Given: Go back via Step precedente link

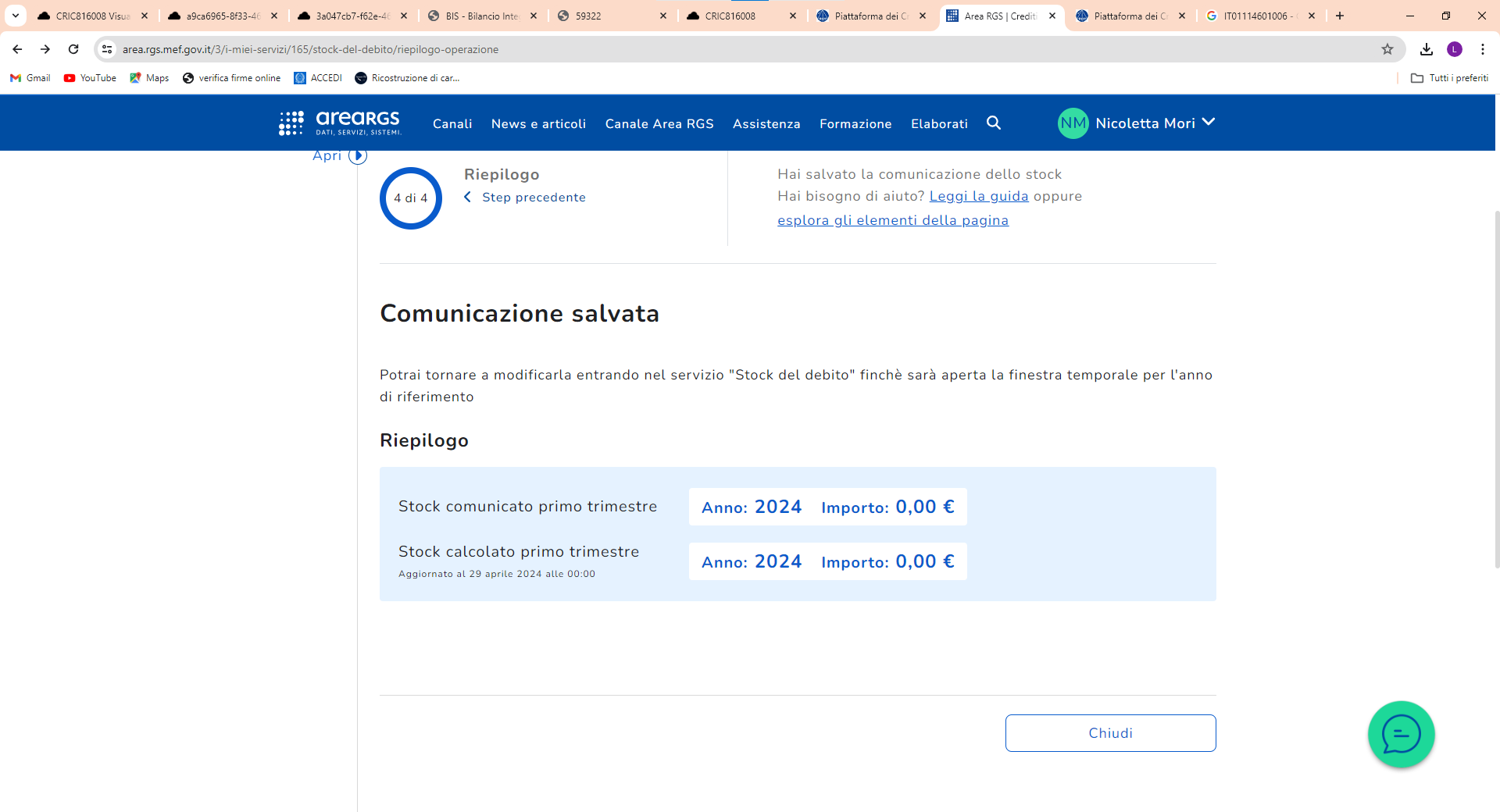Looking at the screenshot, I should pyautogui.click(x=533, y=198).
